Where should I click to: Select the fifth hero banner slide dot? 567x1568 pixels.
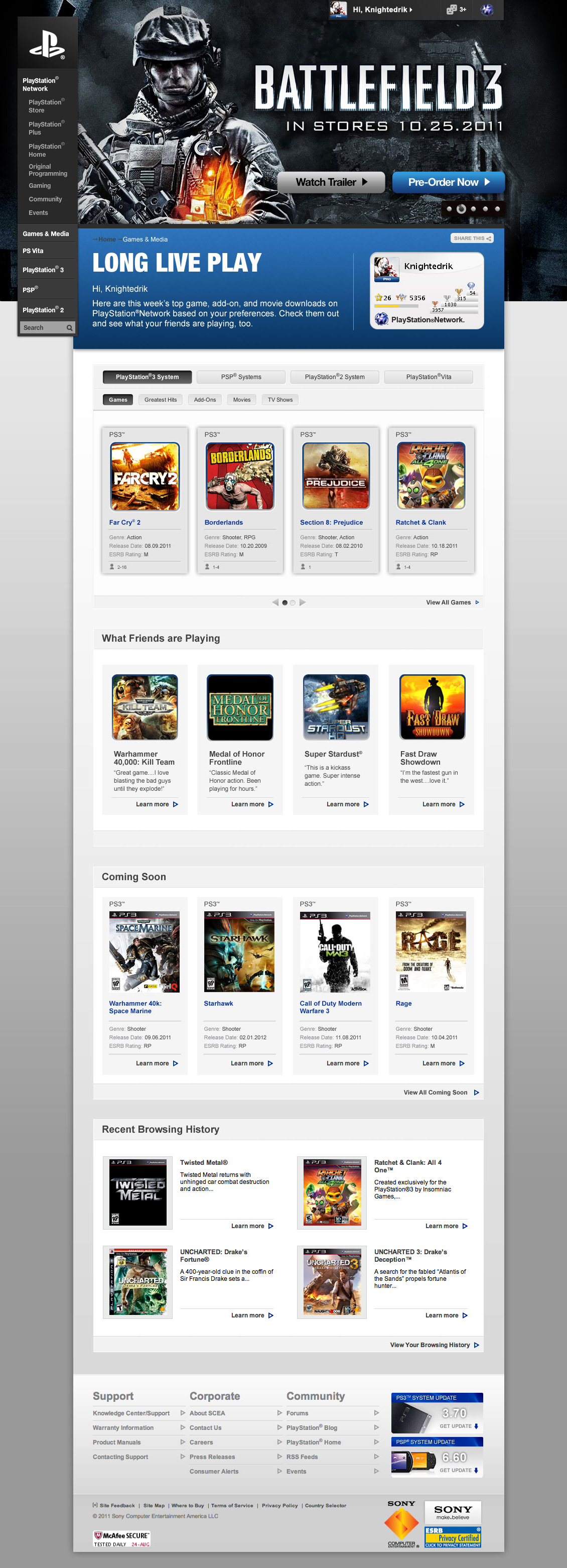498,209
